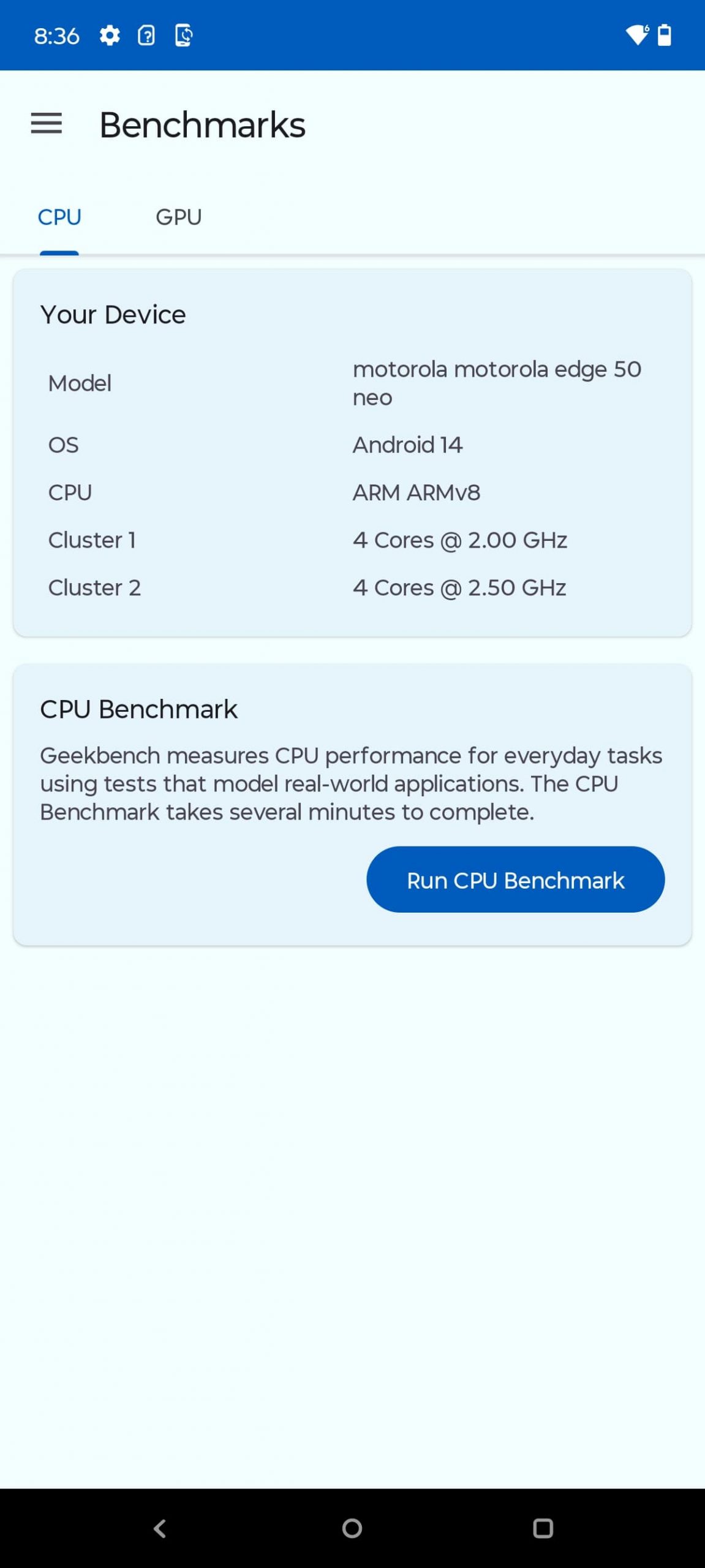
Task: Tap the Your Device card heading
Action: click(113, 315)
